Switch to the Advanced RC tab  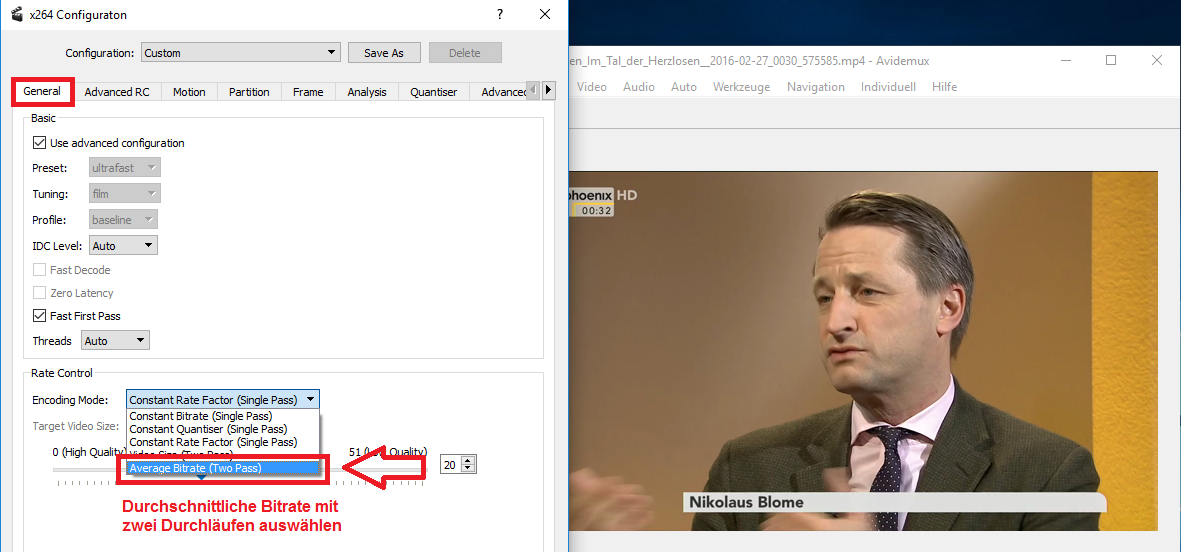117,92
